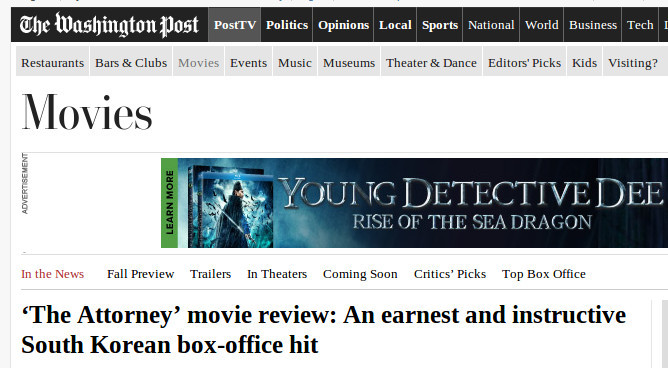Select Local in top navigation
Viewport: 668px width, 368px height.
[x=395, y=25]
